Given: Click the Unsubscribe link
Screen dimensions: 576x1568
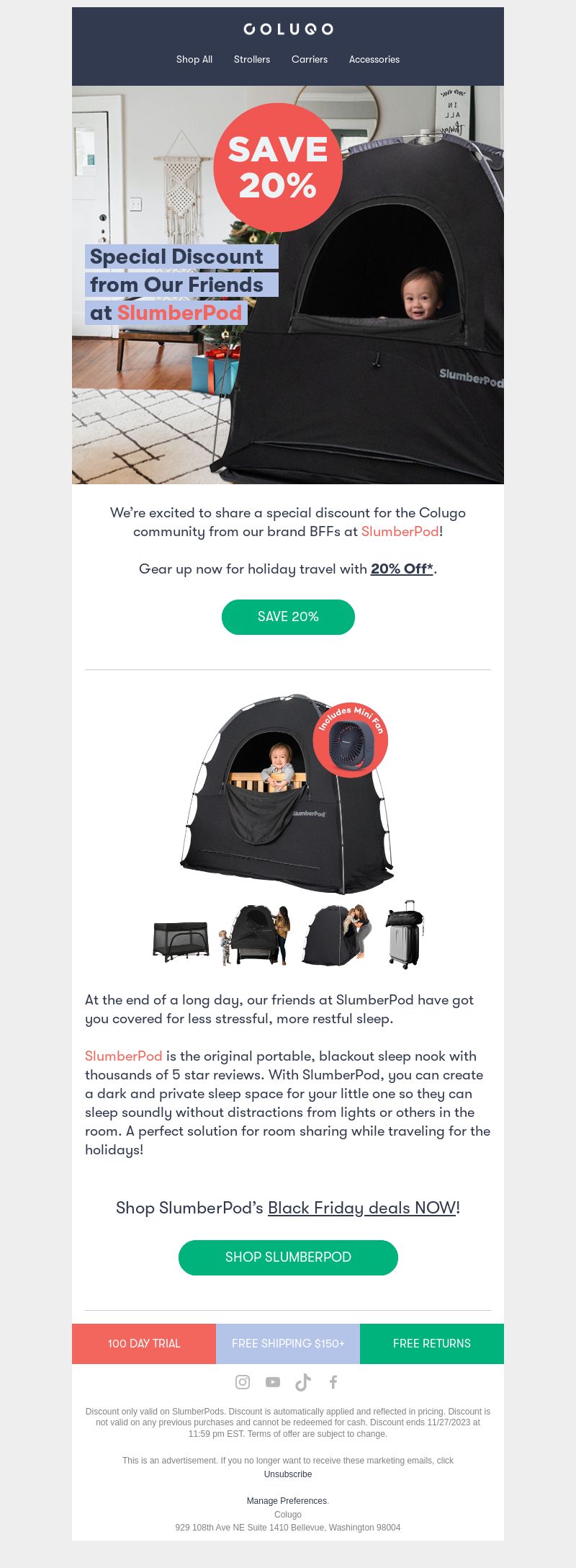Looking at the screenshot, I should point(288,1474).
